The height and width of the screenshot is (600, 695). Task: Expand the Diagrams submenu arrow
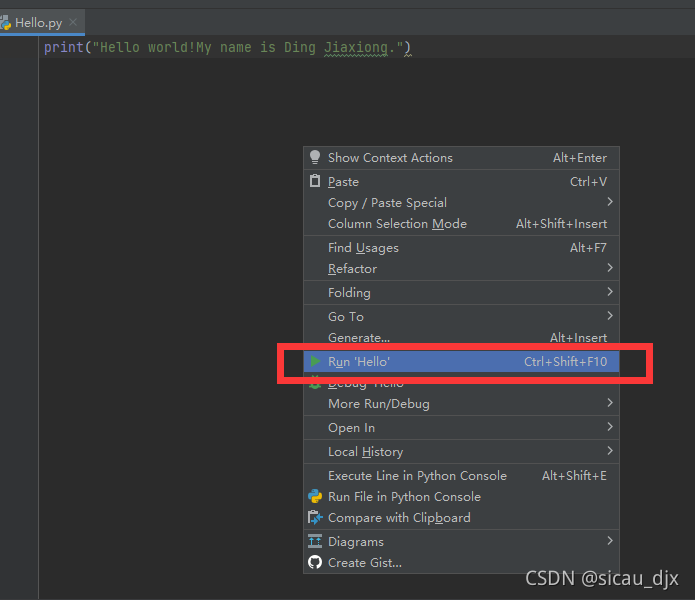610,541
